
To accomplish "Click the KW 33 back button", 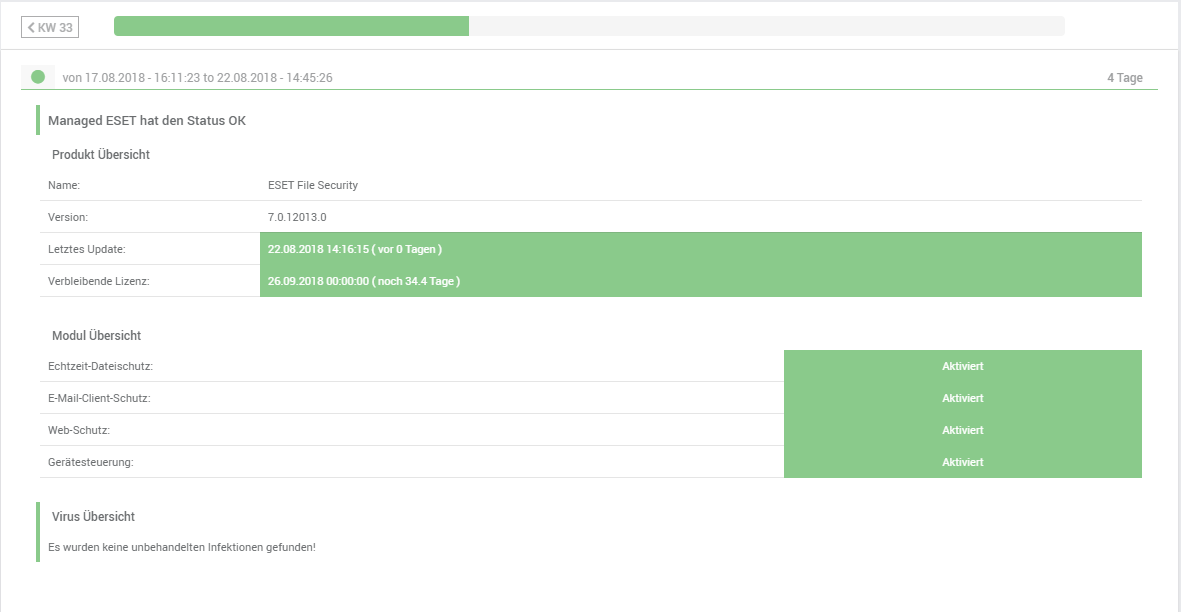I will point(50,27).
